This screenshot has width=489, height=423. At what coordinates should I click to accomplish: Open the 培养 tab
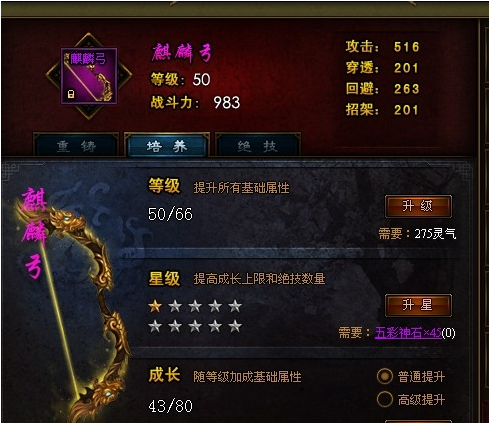167,146
